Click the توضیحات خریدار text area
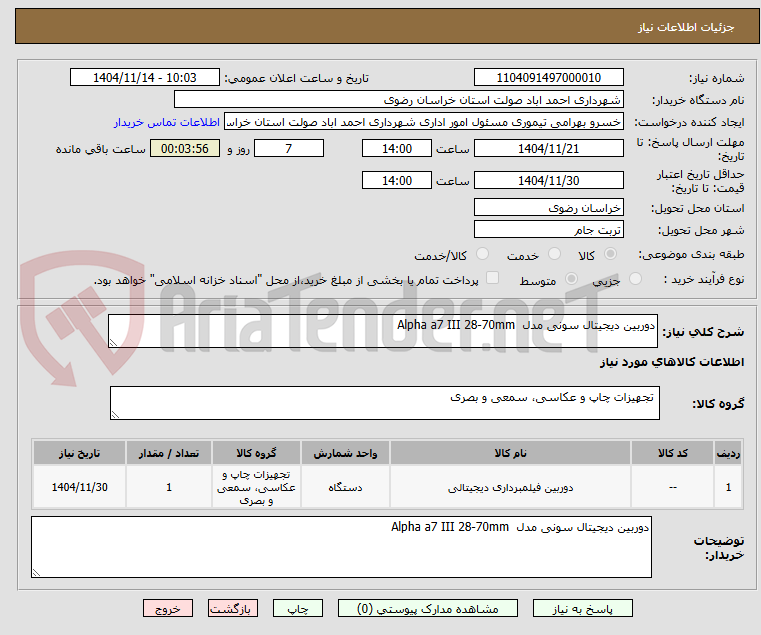The height and width of the screenshot is (635, 761). [342, 547]
